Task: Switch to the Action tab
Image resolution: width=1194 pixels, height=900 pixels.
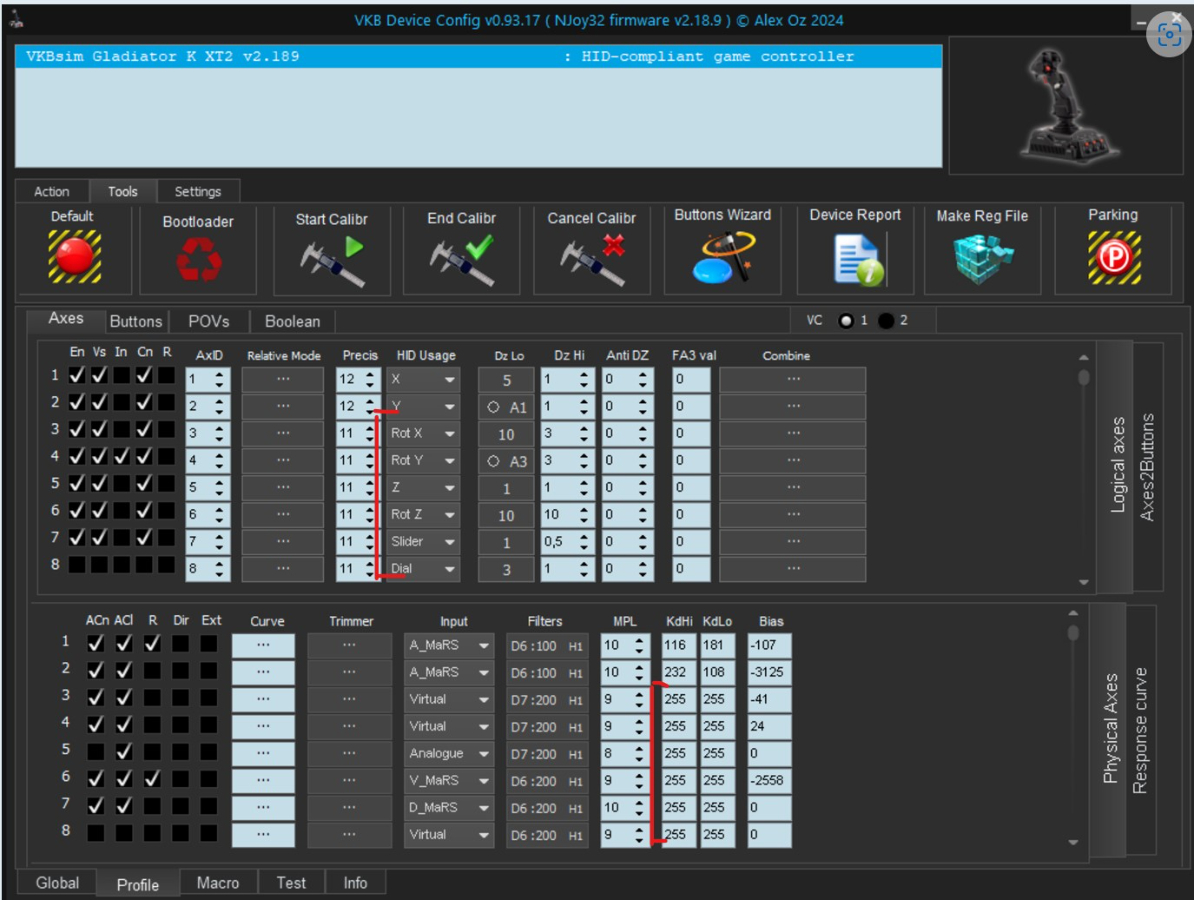Action: pos(52,192)
